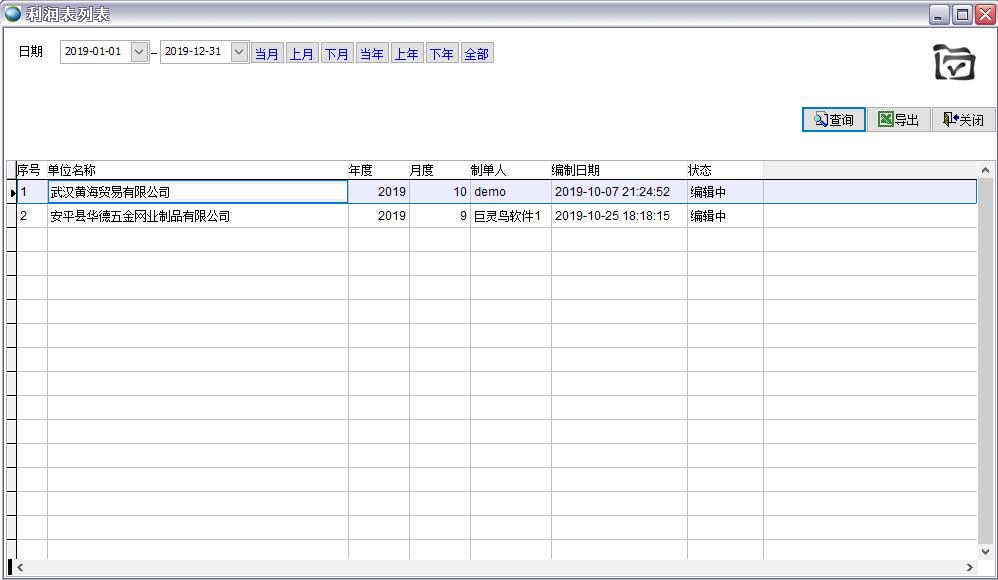Click the folder checkmark icon at top right
The height and width of the screenshot is (580, 998).
[954, 62]
